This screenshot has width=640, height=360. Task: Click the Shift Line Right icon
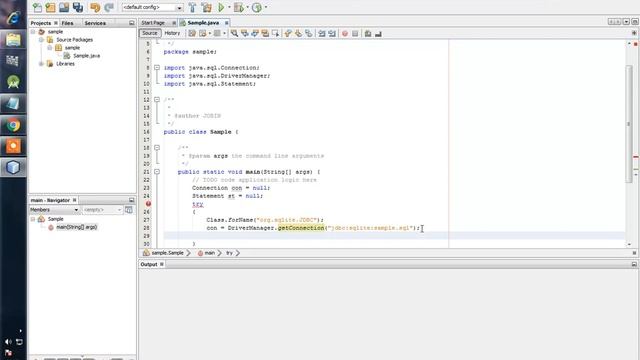(332, 33)
